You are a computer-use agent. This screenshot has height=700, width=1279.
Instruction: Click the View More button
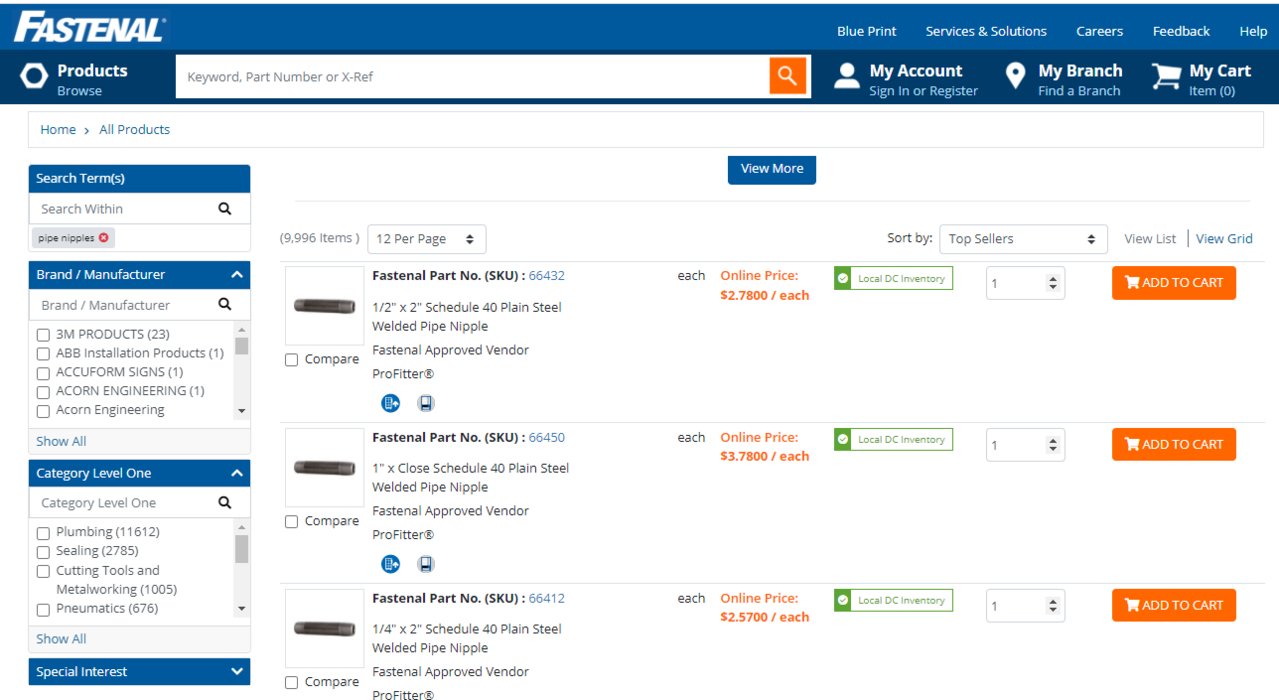(x=772, y=169)
